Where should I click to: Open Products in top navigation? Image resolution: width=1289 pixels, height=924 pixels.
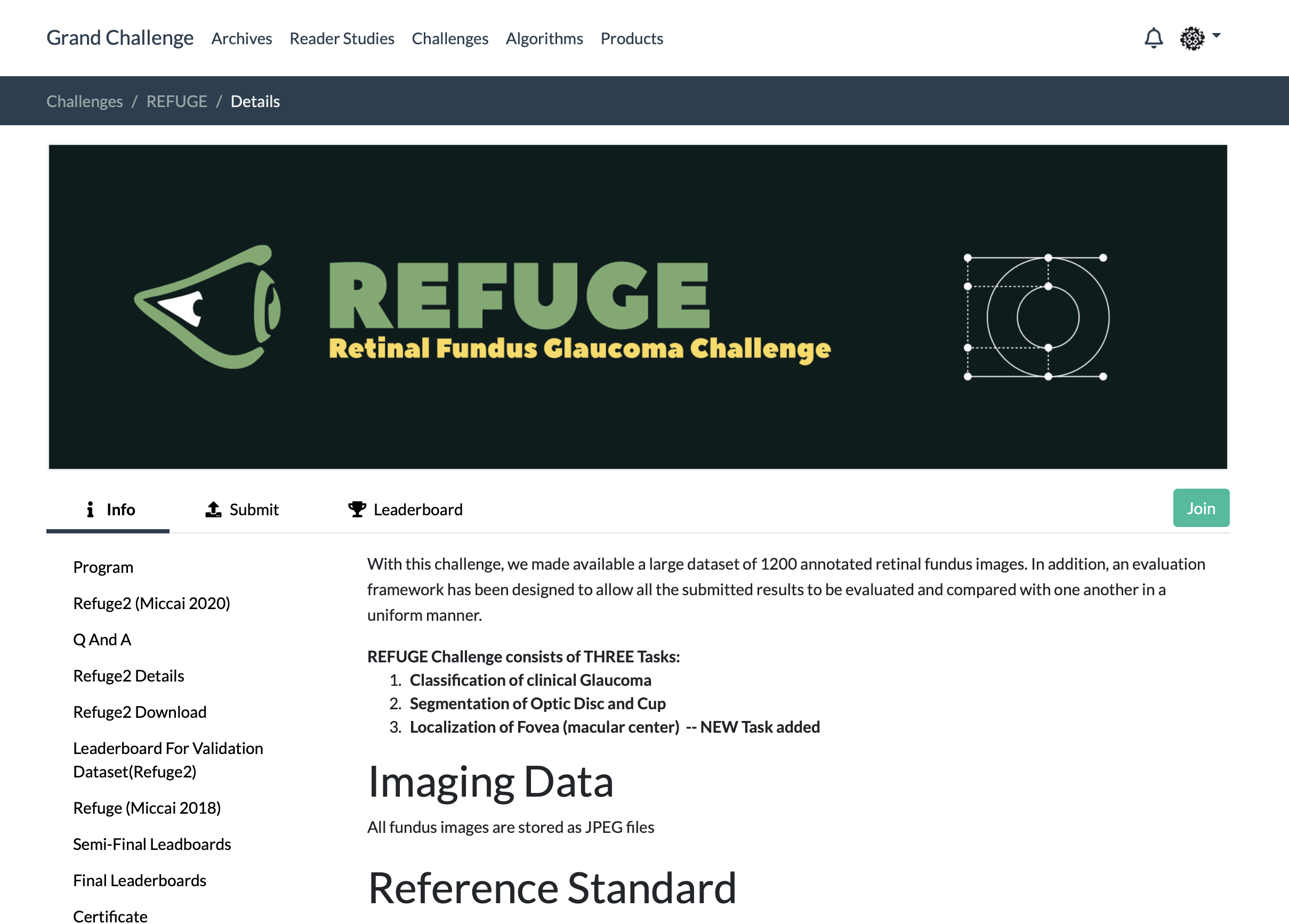pyautogui.click(x=631, y=39)
